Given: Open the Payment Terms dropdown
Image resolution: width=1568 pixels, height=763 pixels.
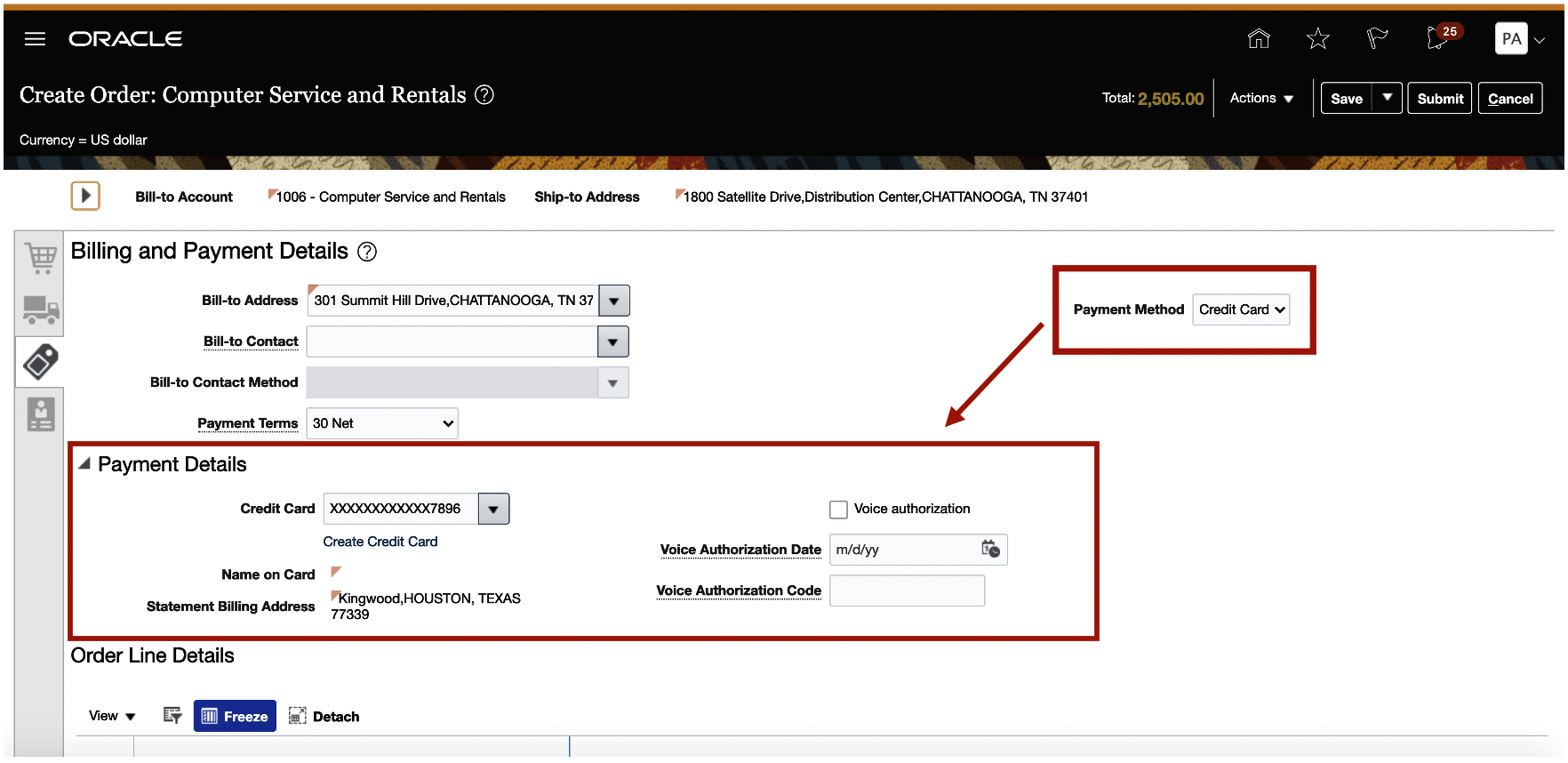Looking at the screenshot, I should pyautogui.click(x=382, y=423).
